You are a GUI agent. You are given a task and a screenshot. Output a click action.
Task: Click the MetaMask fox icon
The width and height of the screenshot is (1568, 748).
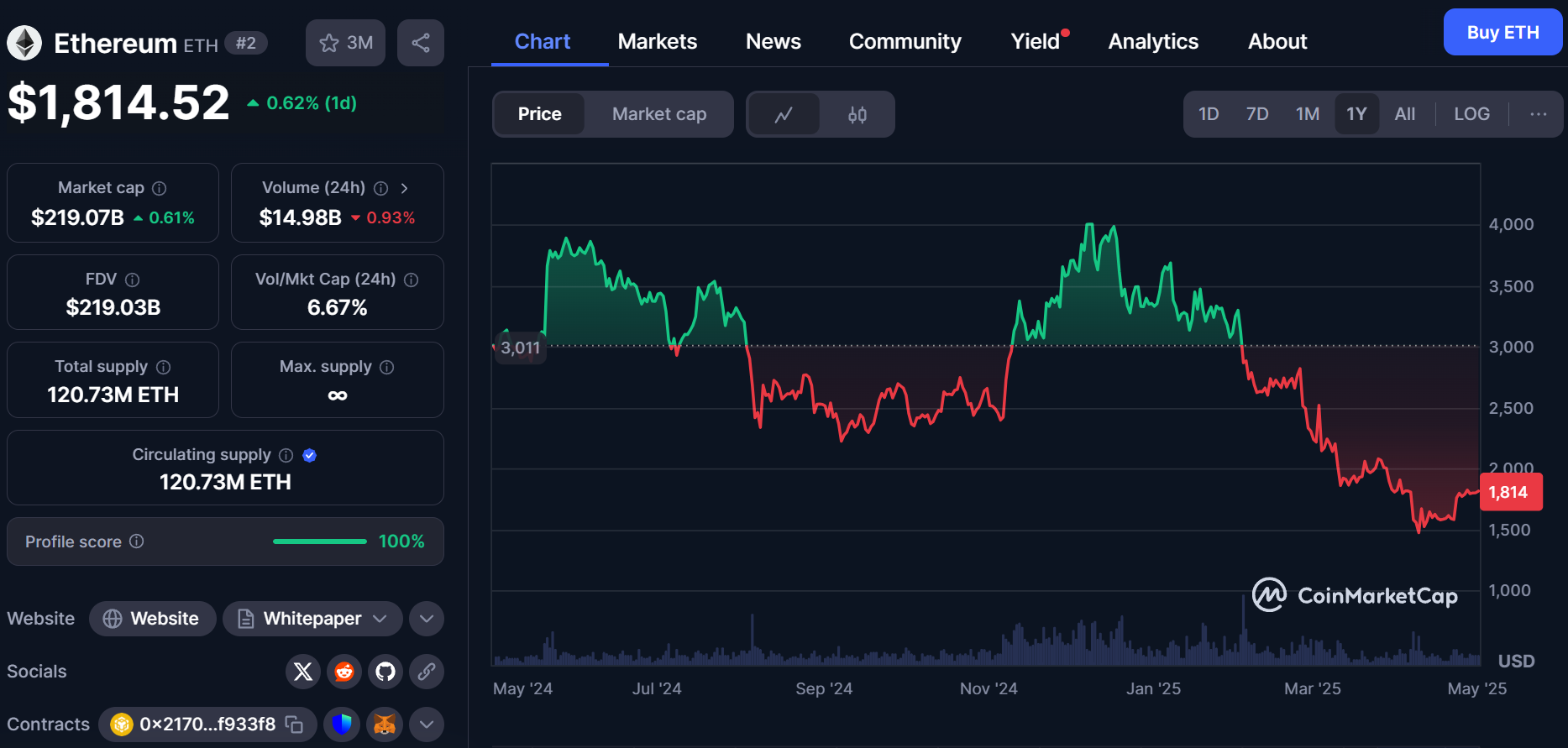[x=385, y=724]
